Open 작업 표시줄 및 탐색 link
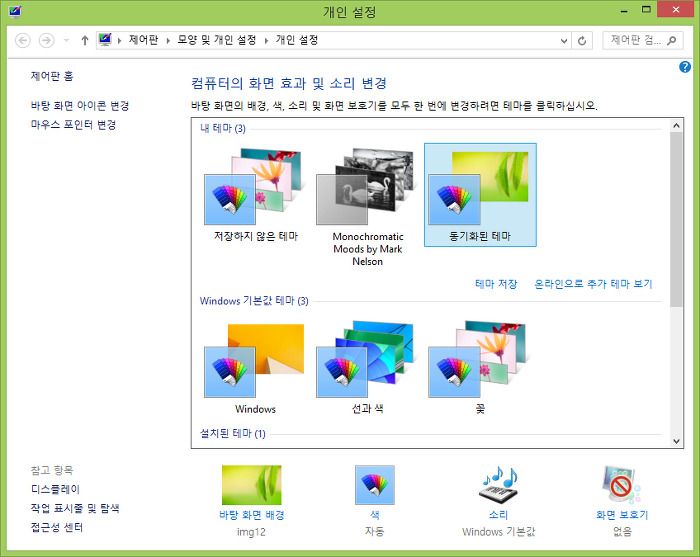700x557 pixels. point(75,508)
